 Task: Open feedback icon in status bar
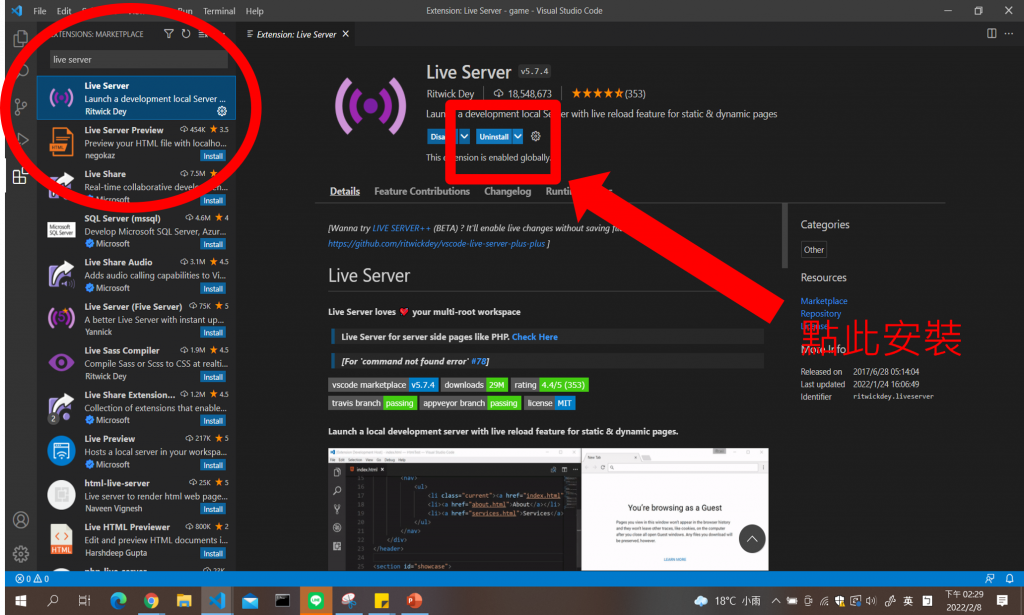click(x=990, y=578)
